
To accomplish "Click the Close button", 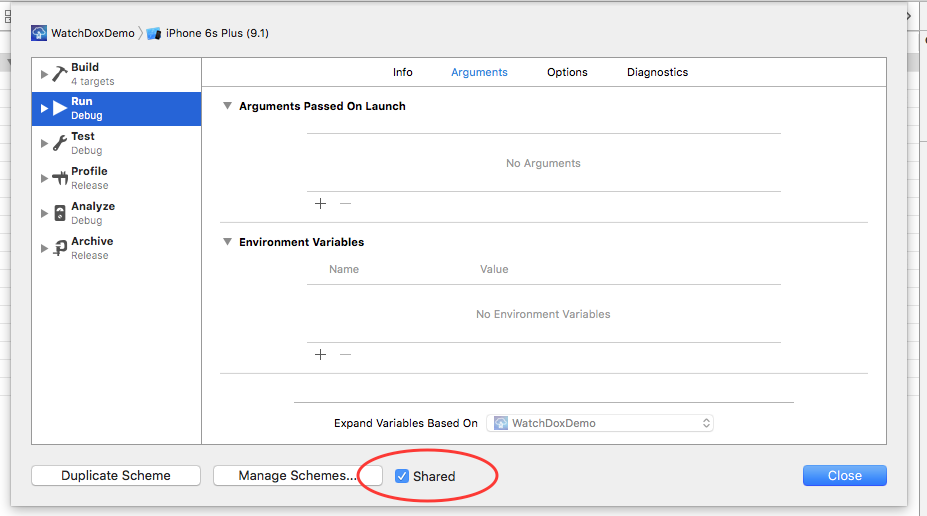I will (x=844, y=475).
